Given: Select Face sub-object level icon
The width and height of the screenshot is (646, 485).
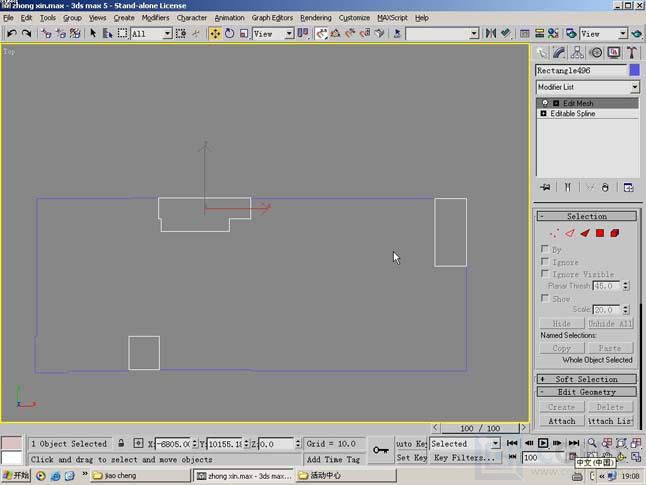Looking at the screenshot, I should coord(585,233).
